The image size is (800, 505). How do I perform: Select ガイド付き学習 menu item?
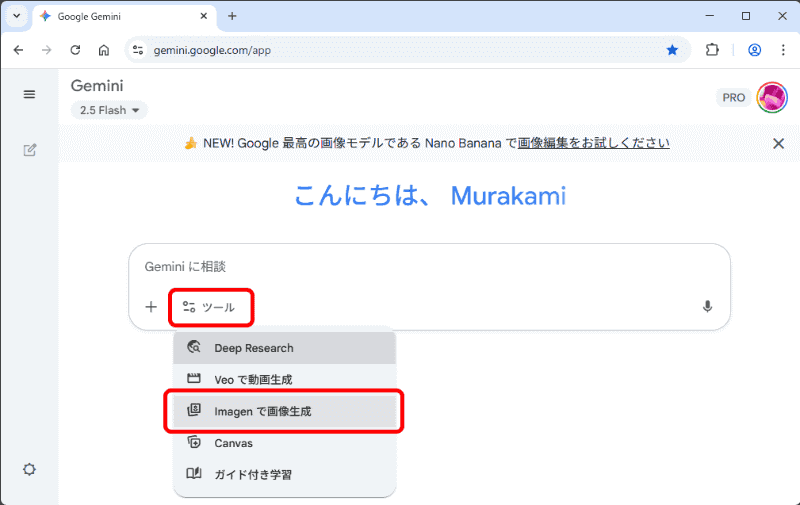(x=285, y=474)
